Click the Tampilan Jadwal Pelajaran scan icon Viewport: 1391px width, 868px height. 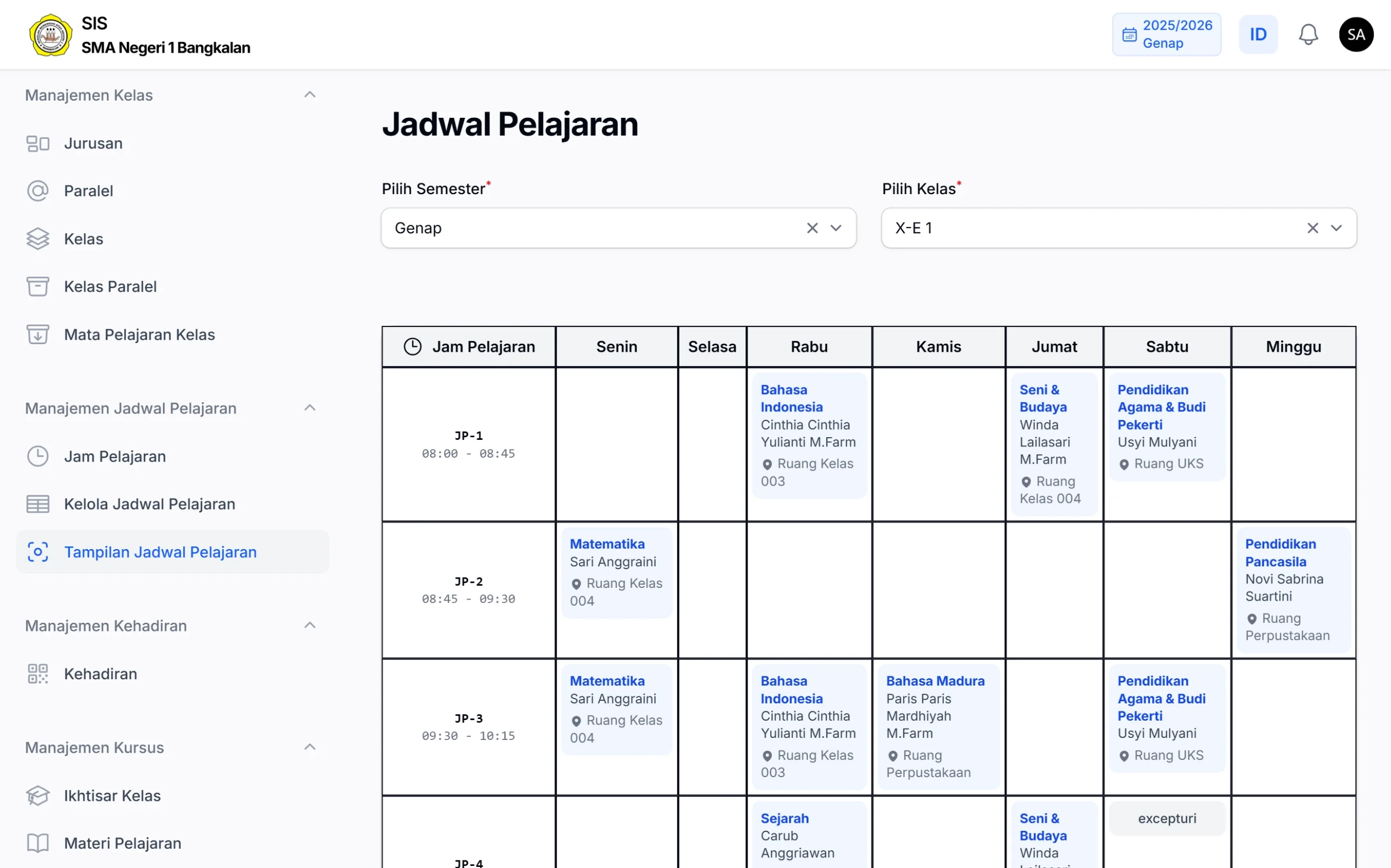[38, 551]
